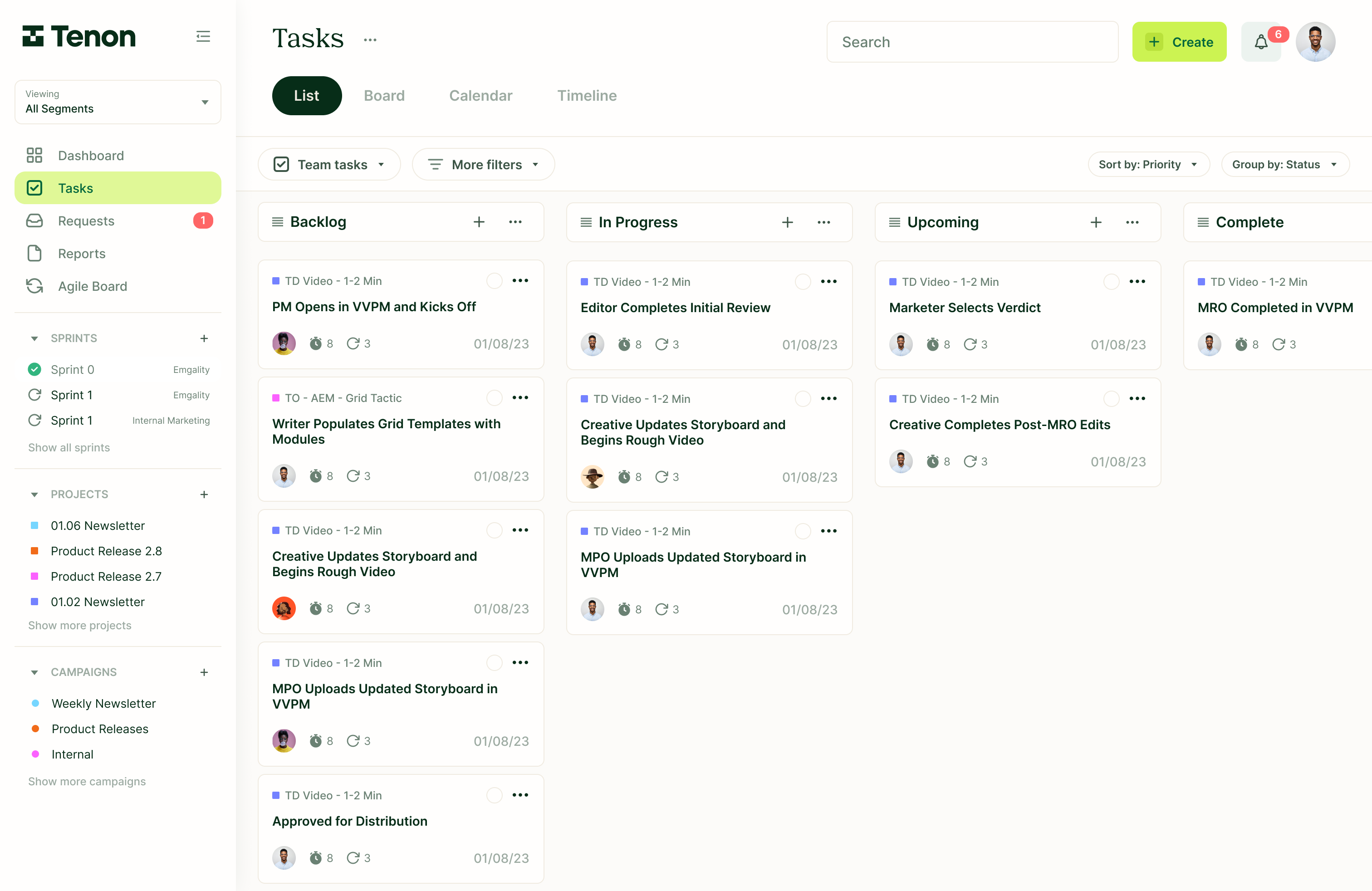
Task: Add new sprint with plus icon
Action: [204, 338]
